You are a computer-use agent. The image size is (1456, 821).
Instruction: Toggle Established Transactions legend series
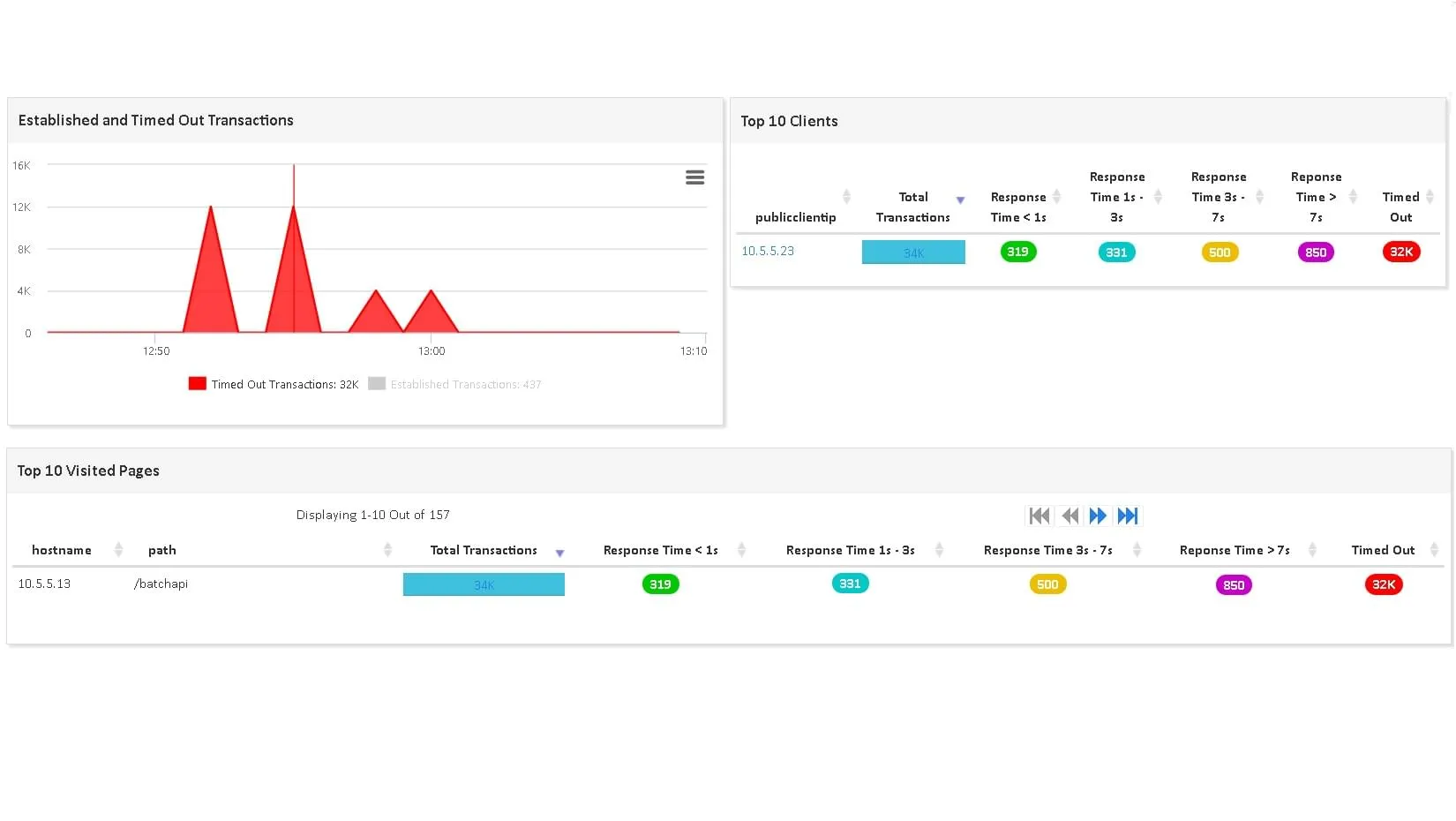[x=455, y=384]
